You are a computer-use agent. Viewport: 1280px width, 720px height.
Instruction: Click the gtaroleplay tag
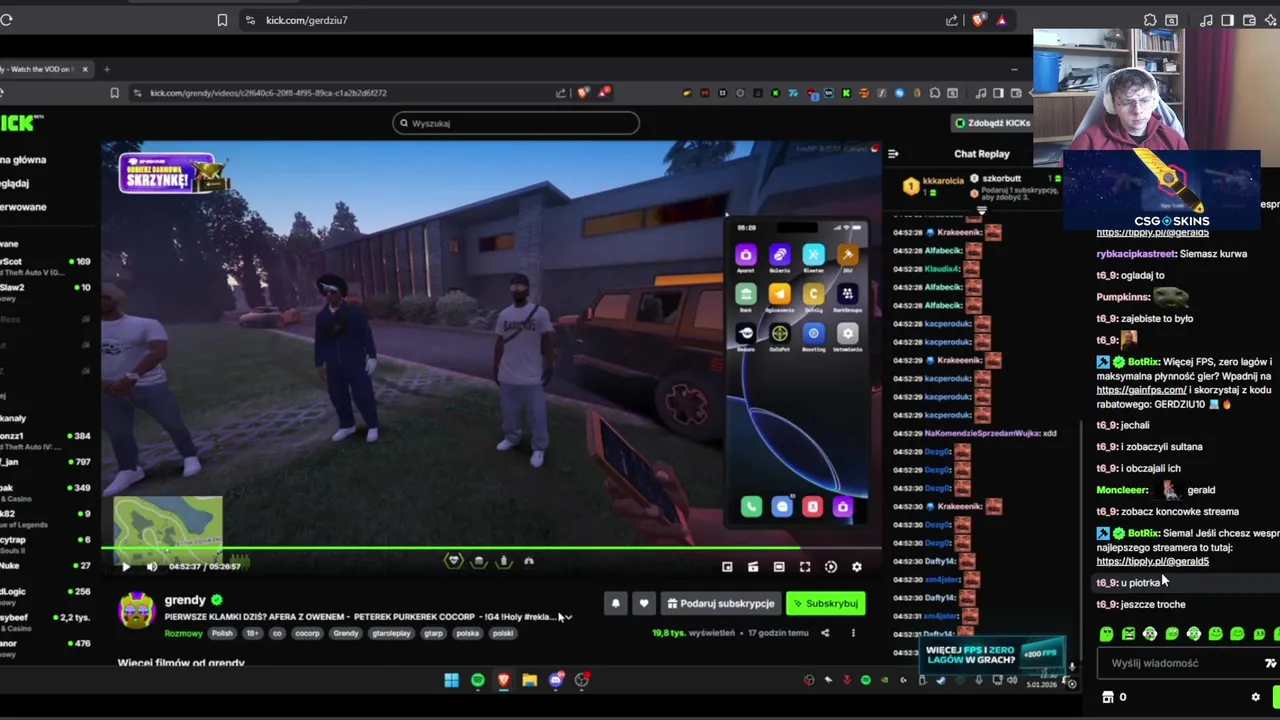[x=391, y=633]
